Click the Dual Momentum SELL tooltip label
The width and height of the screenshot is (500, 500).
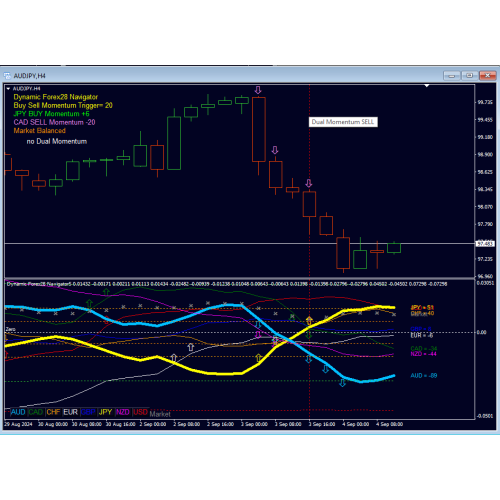pyautogui.click(x=343, y=122)
